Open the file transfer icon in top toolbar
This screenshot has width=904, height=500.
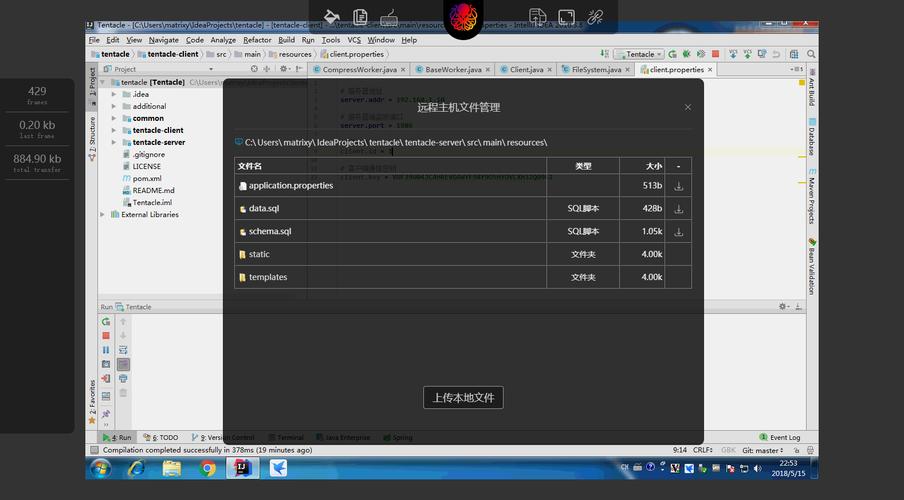coord(537,17)
